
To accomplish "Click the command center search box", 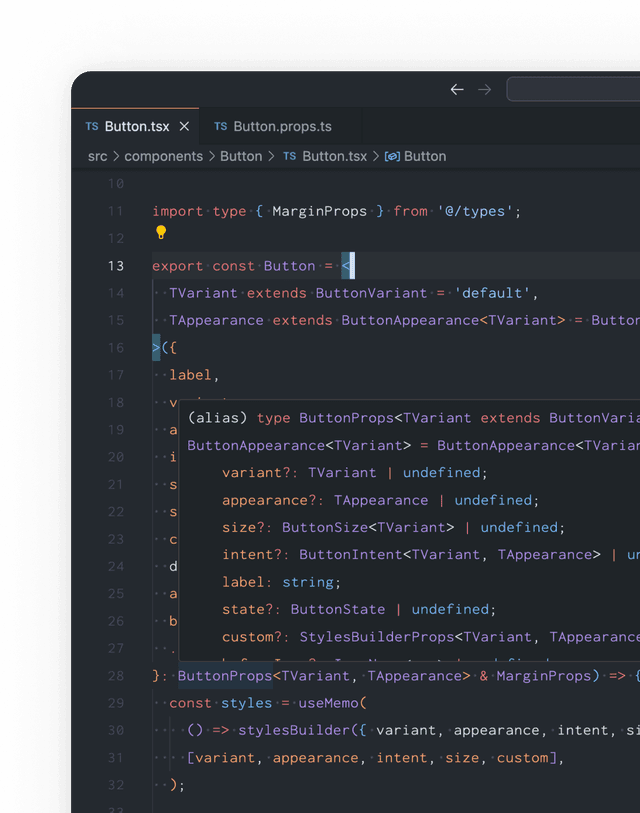I will coord(575,89).
